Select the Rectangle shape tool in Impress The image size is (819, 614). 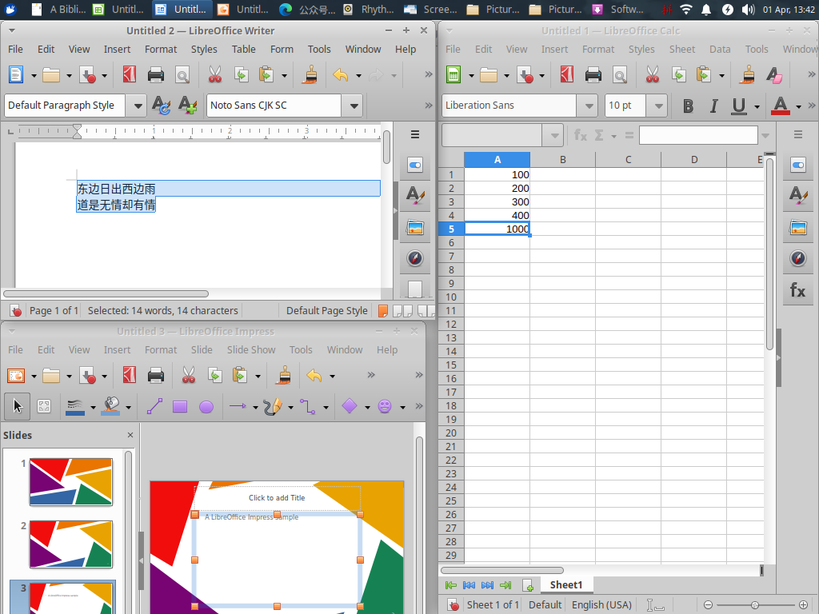(x=180, y=406)
